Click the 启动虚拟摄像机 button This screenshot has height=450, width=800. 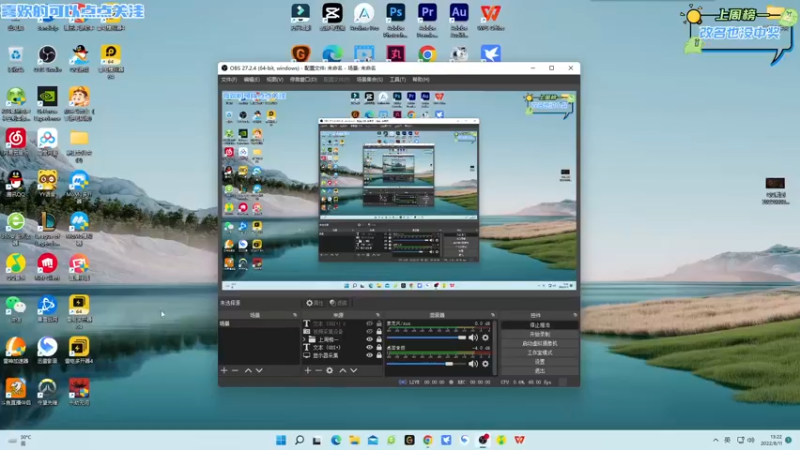539,343
